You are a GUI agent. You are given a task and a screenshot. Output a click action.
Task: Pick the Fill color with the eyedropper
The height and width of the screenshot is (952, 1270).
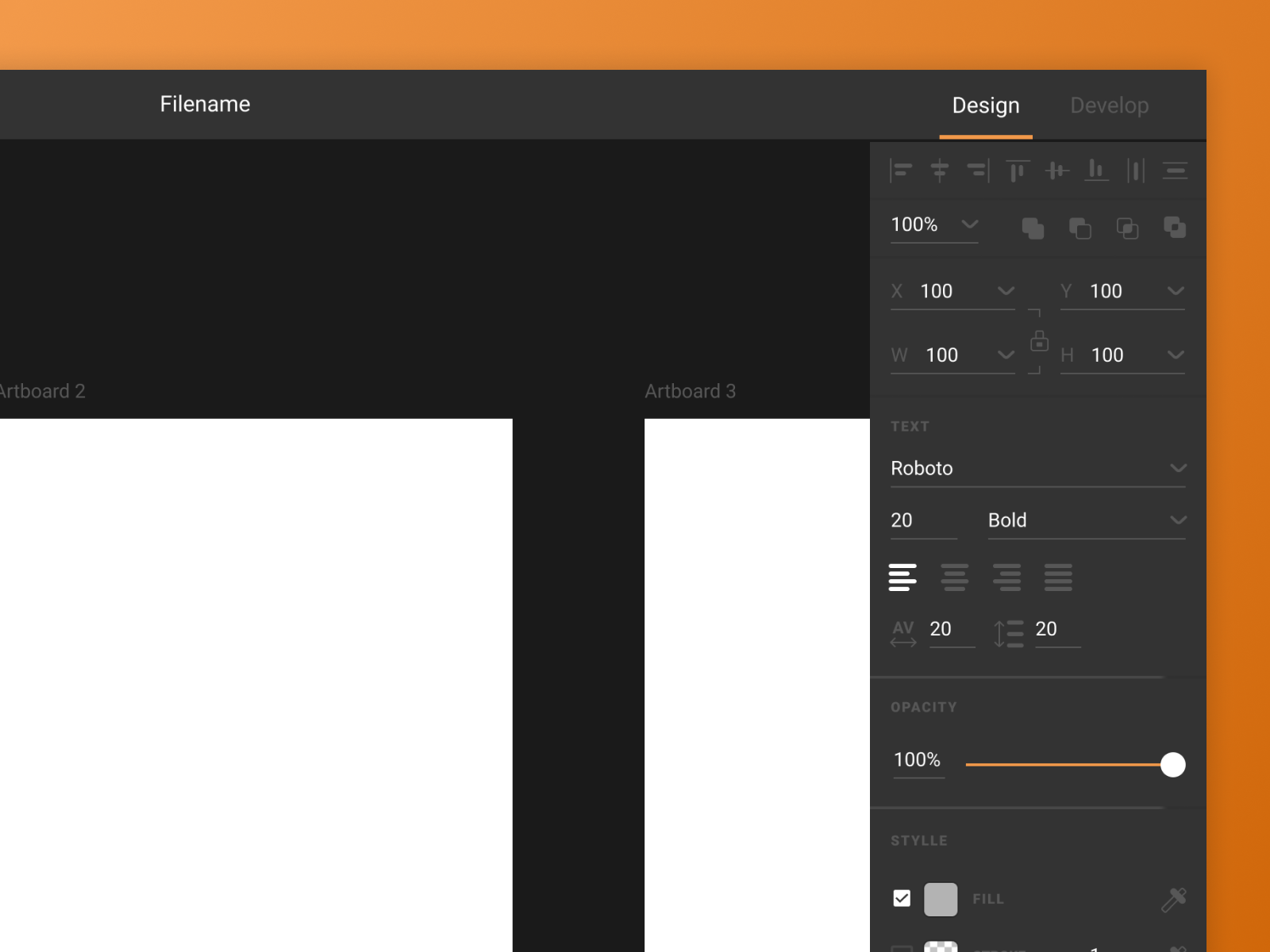tap(1173, 900)
